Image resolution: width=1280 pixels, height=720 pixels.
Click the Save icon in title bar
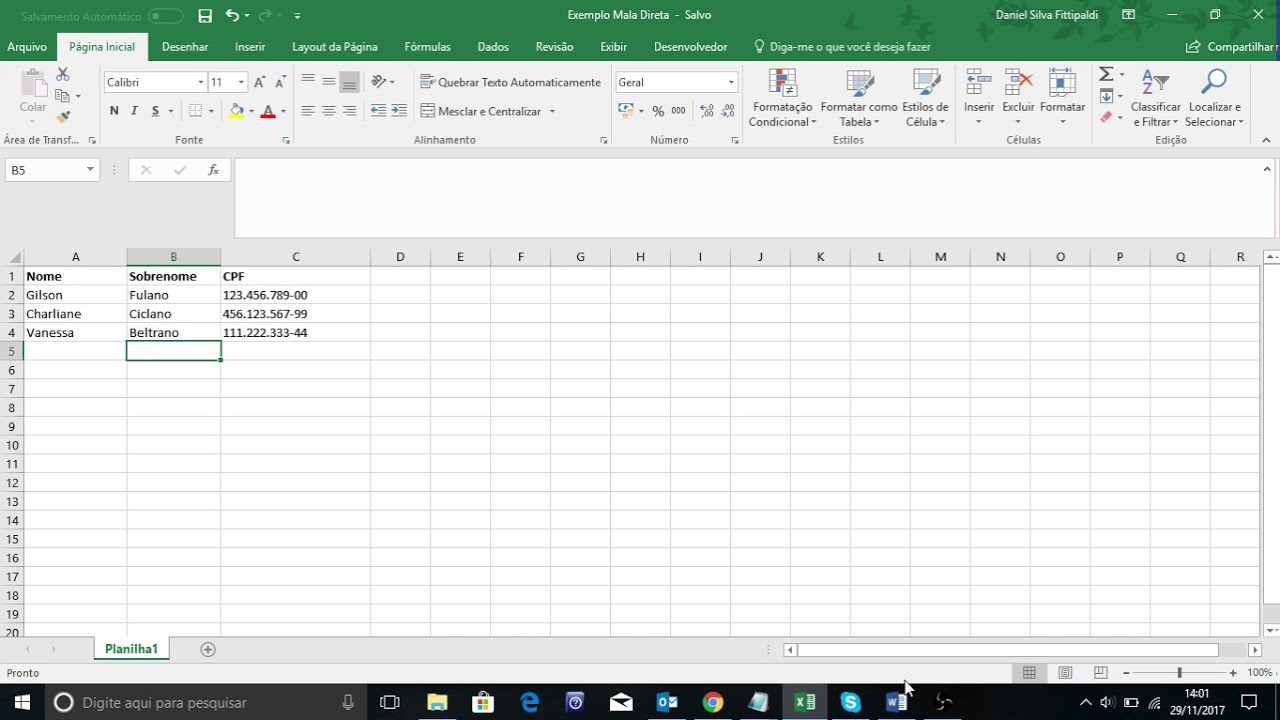(x=205, y=15)
